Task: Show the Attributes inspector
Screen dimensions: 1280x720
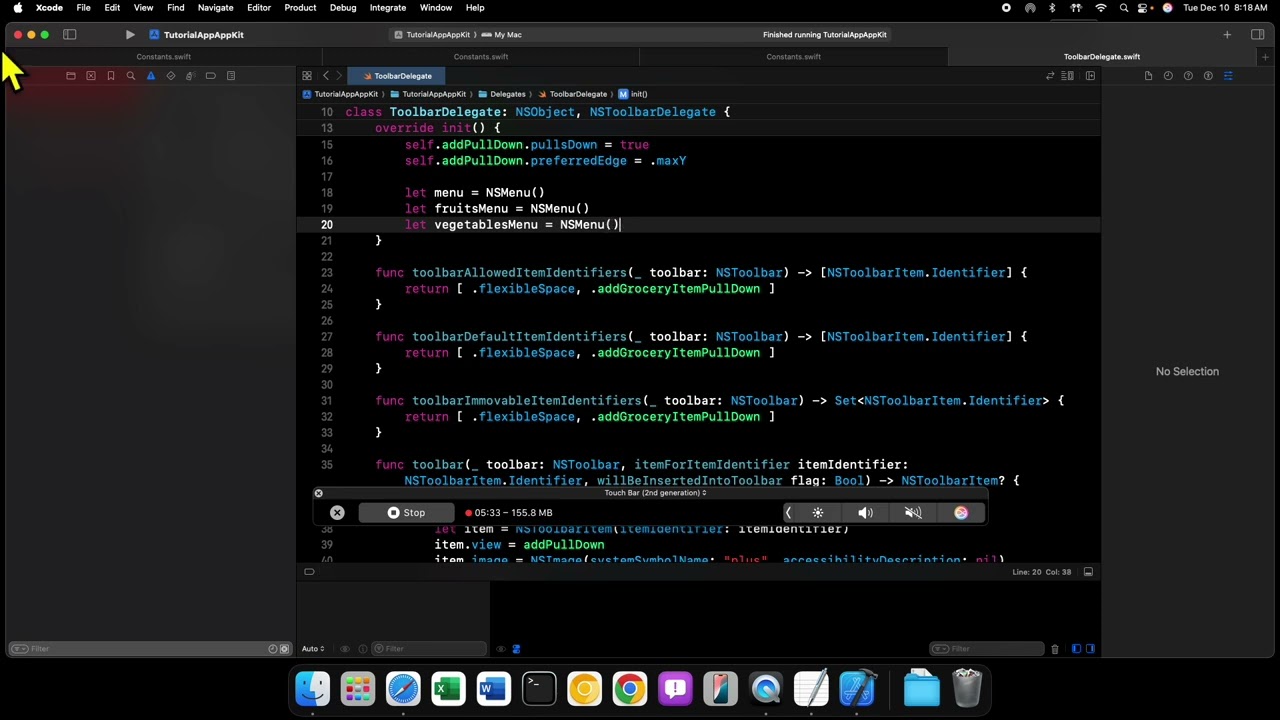Action: point(1228,76)
